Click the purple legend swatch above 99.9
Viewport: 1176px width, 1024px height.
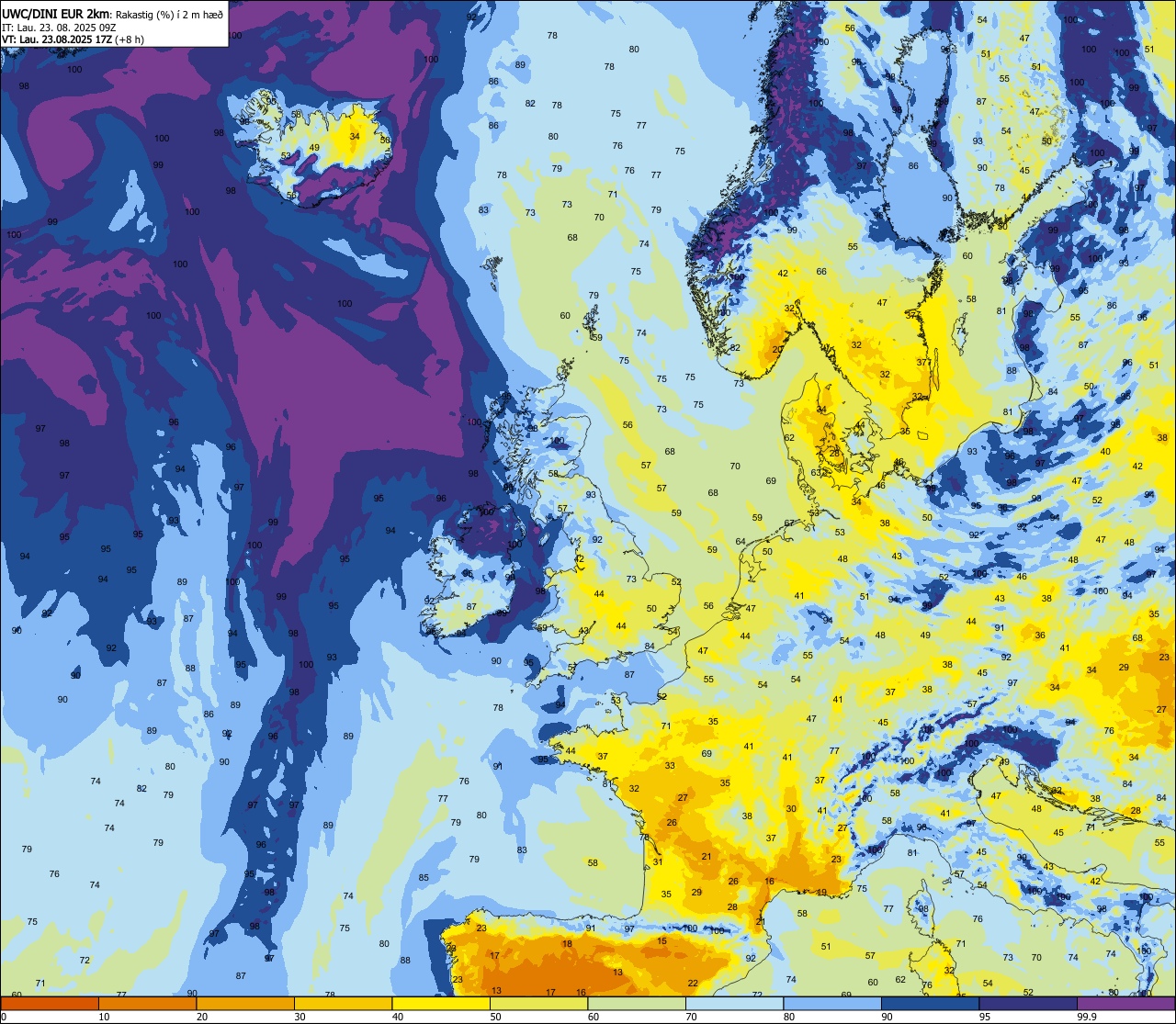(1125, 1003)
